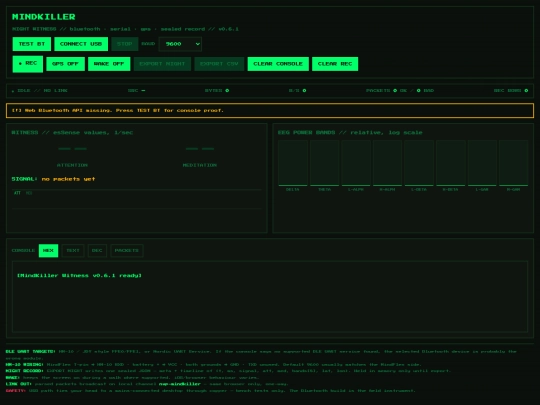The image size is (540, 405).
Task: Click the BYTES counter in the status bar
Action: point(217,91)
